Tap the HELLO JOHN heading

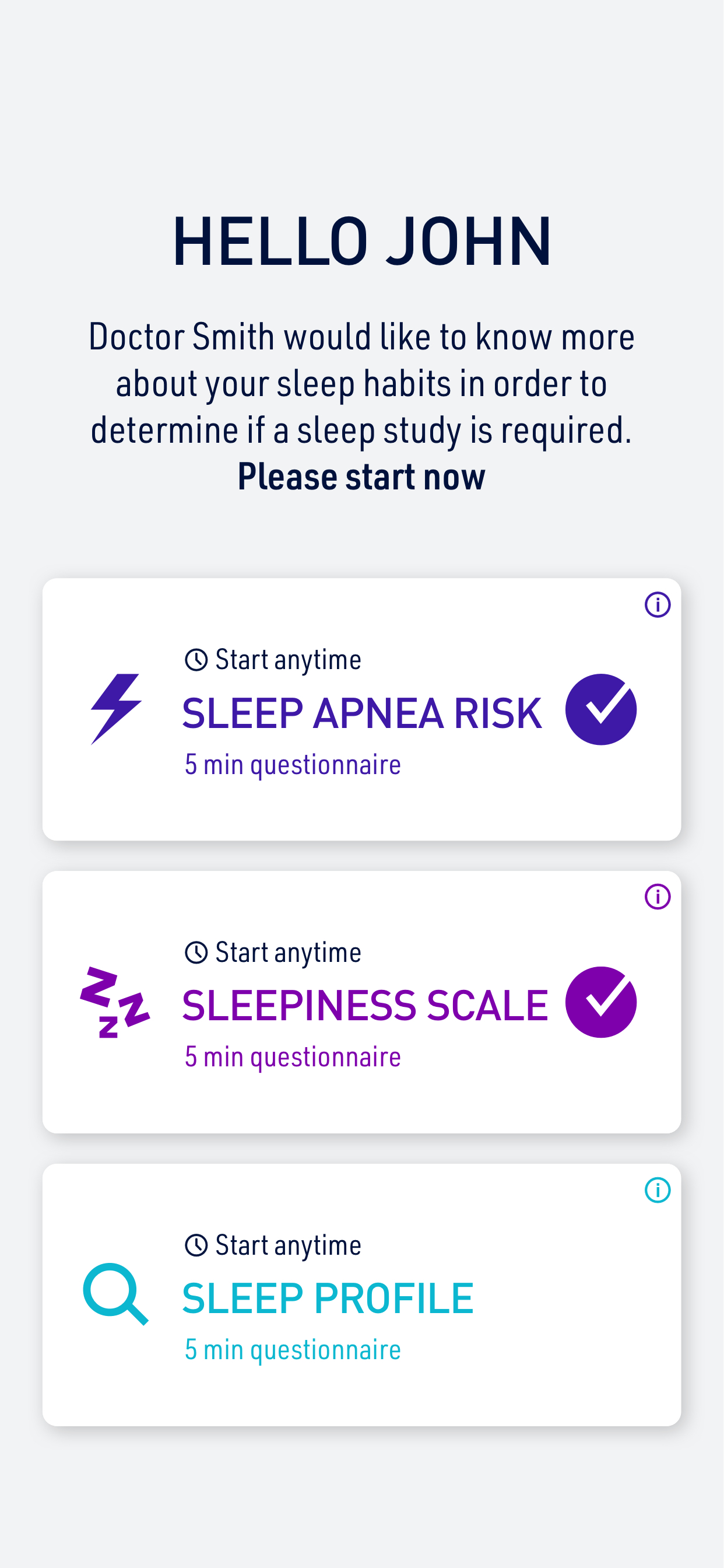[x=361, y=242]
